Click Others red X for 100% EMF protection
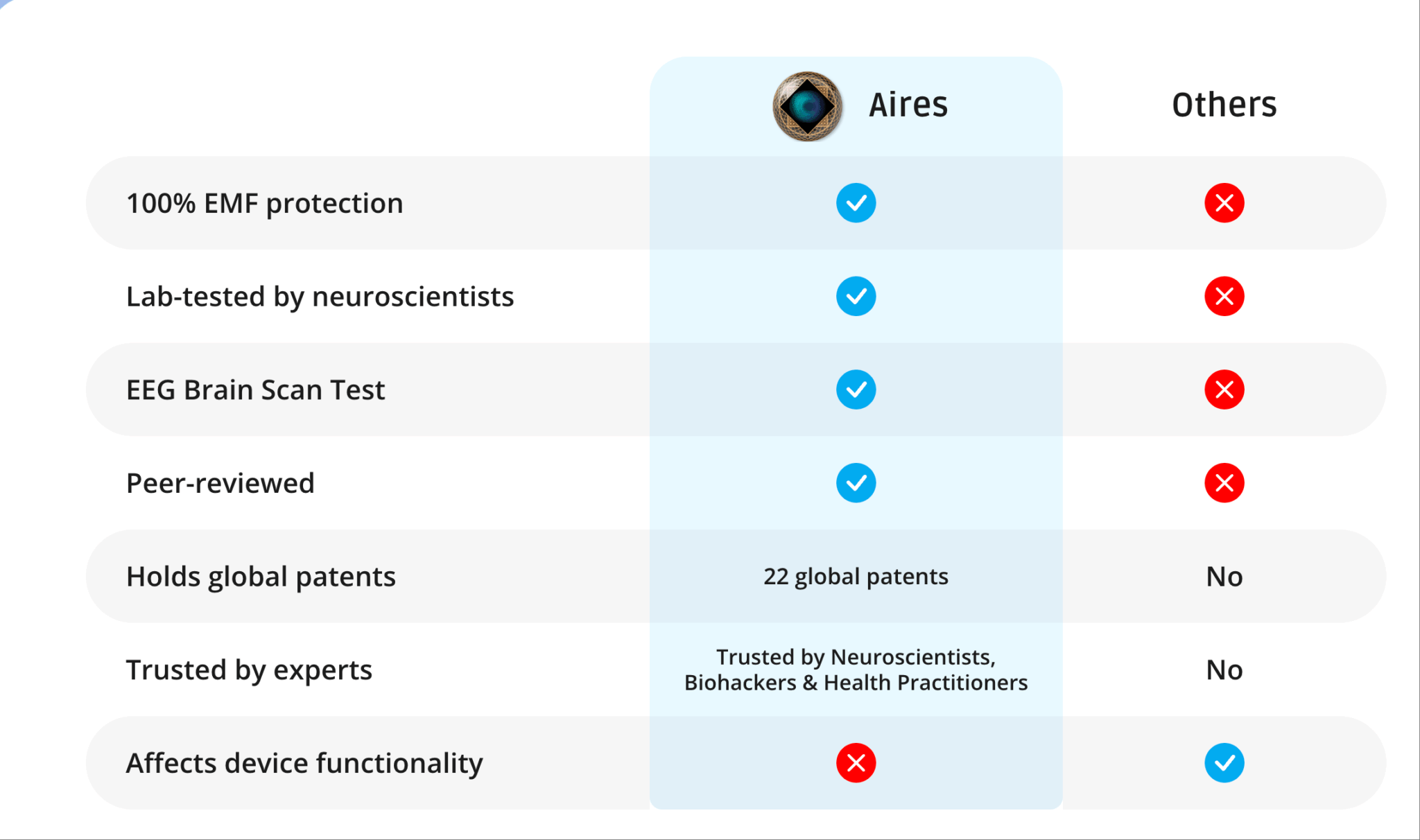Viewport: 1420px width, 840px height. (x=1224, y=203)
